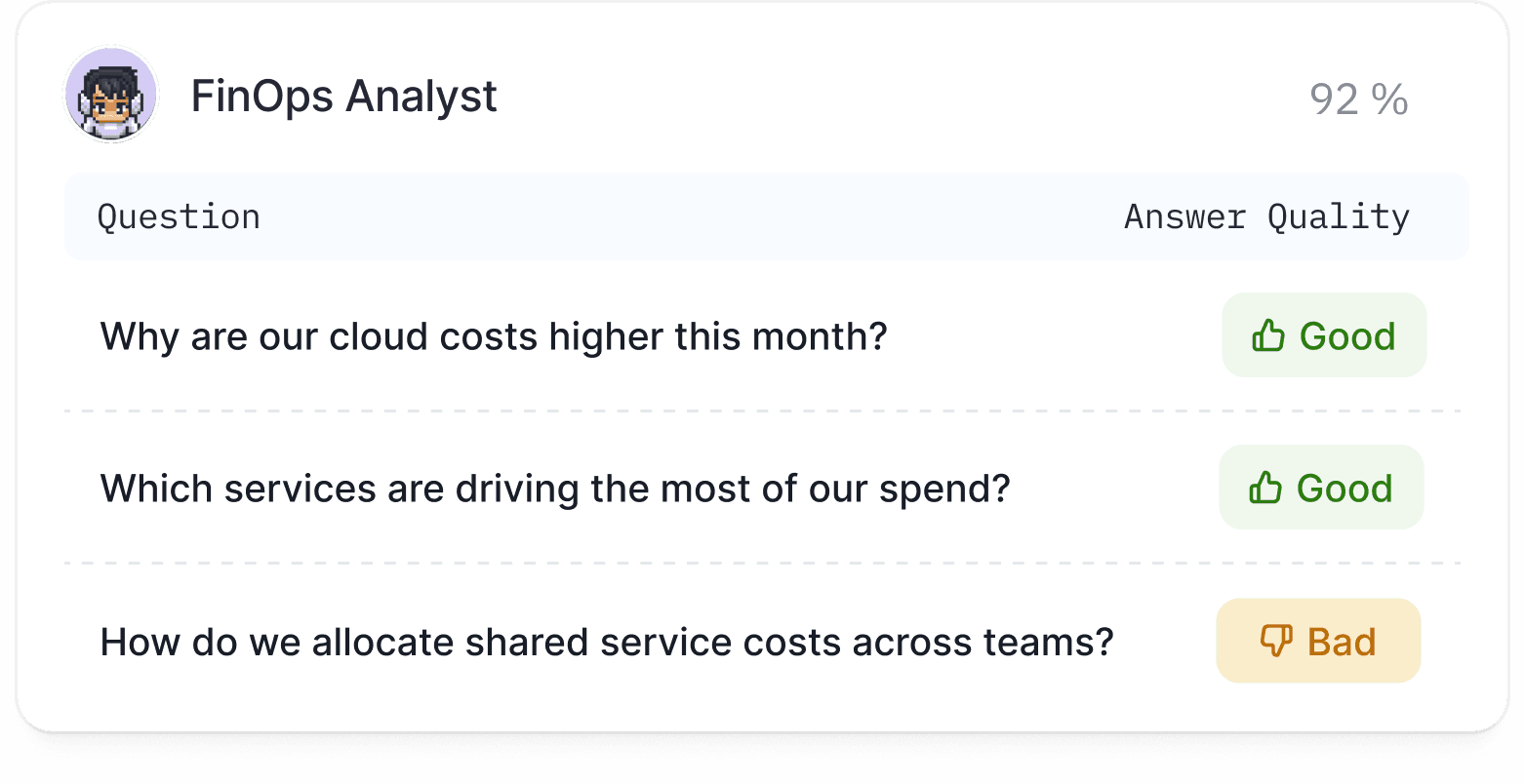This screenshot has height=784, width=1525.
Task: Click thumbs-up icon for services spend question
Action: 1264,488
